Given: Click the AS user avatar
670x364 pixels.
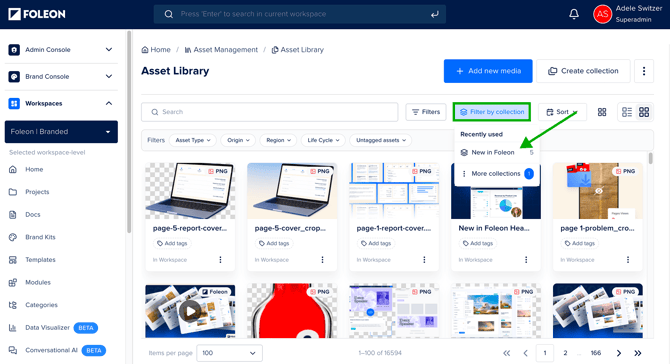Looking at the screenshot, I should [602, 14].
